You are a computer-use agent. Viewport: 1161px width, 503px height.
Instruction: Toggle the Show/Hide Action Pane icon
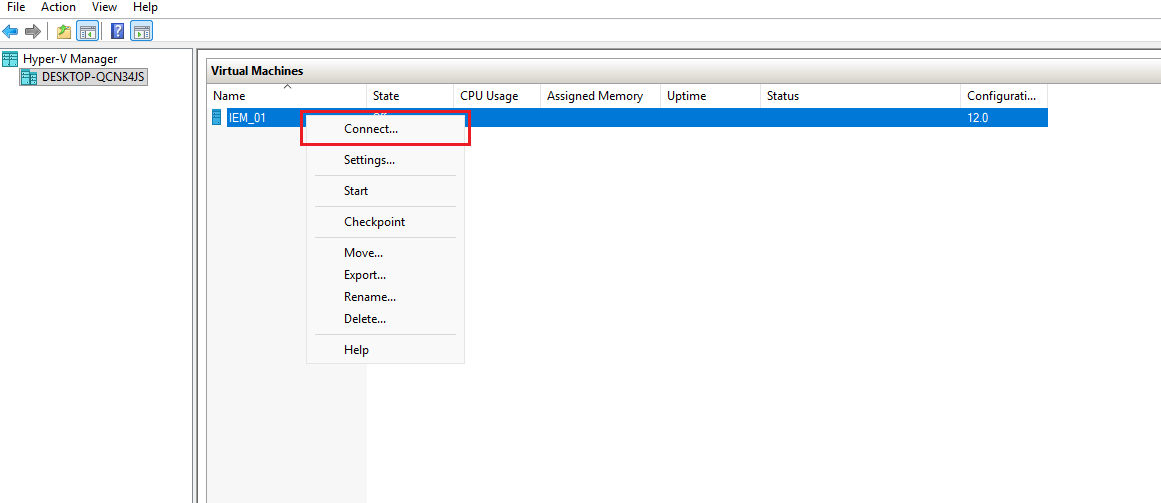[141, 31]
